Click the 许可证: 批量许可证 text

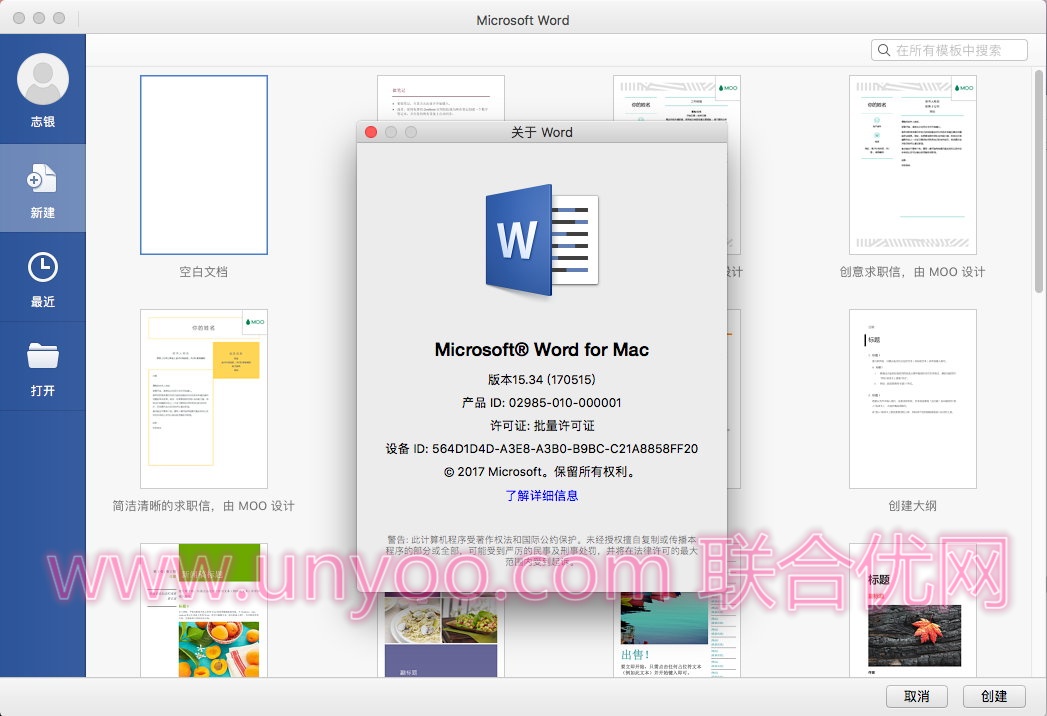(542, 425)
